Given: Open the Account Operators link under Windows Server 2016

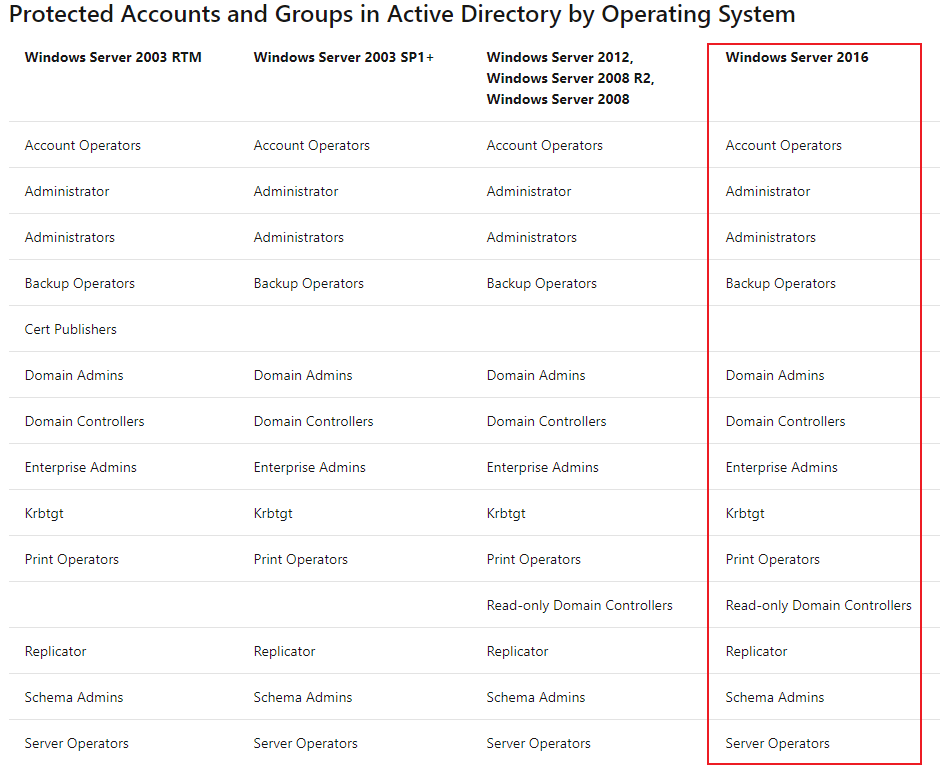Looking at the screenshot, I should click(x=784, y=145).
